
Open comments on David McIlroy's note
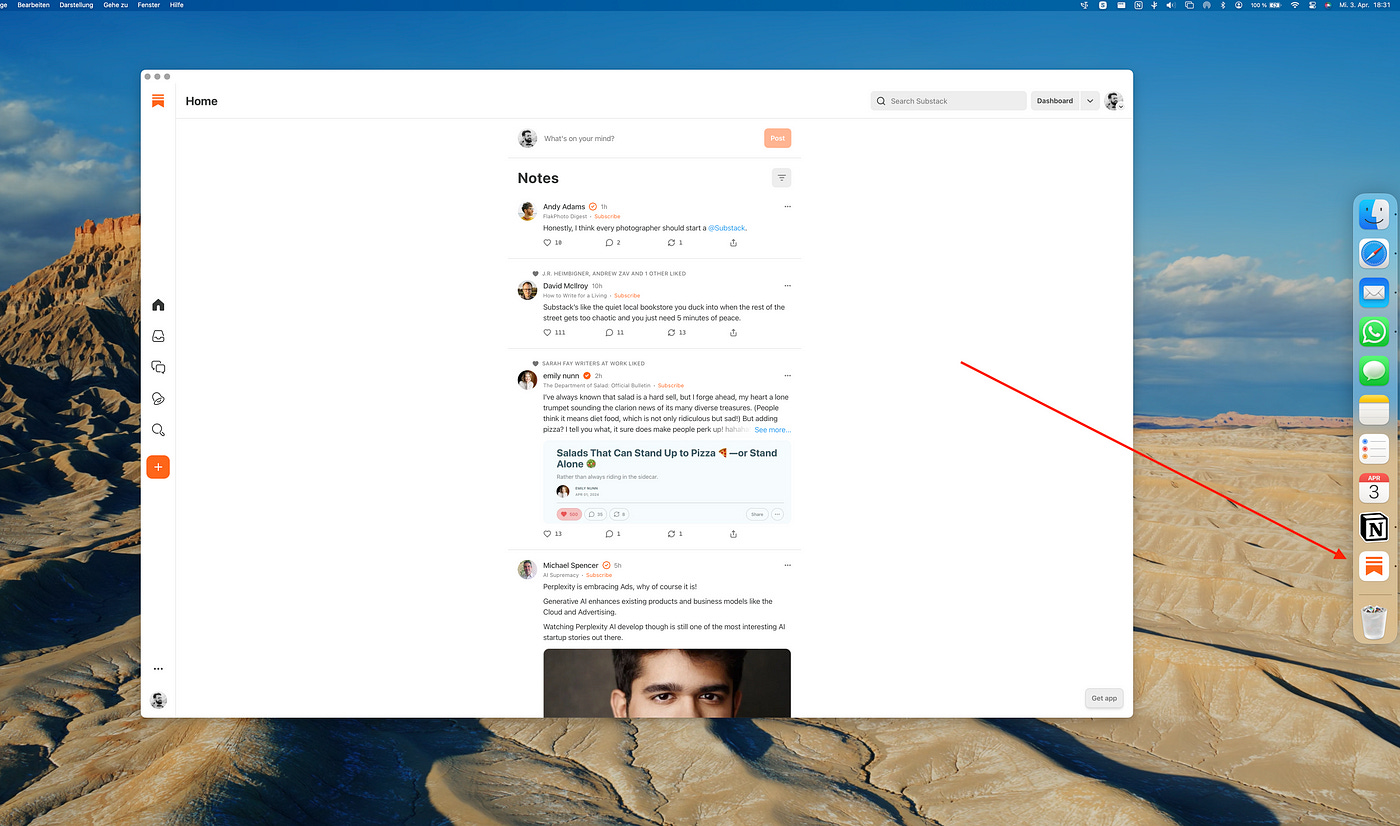609,332
